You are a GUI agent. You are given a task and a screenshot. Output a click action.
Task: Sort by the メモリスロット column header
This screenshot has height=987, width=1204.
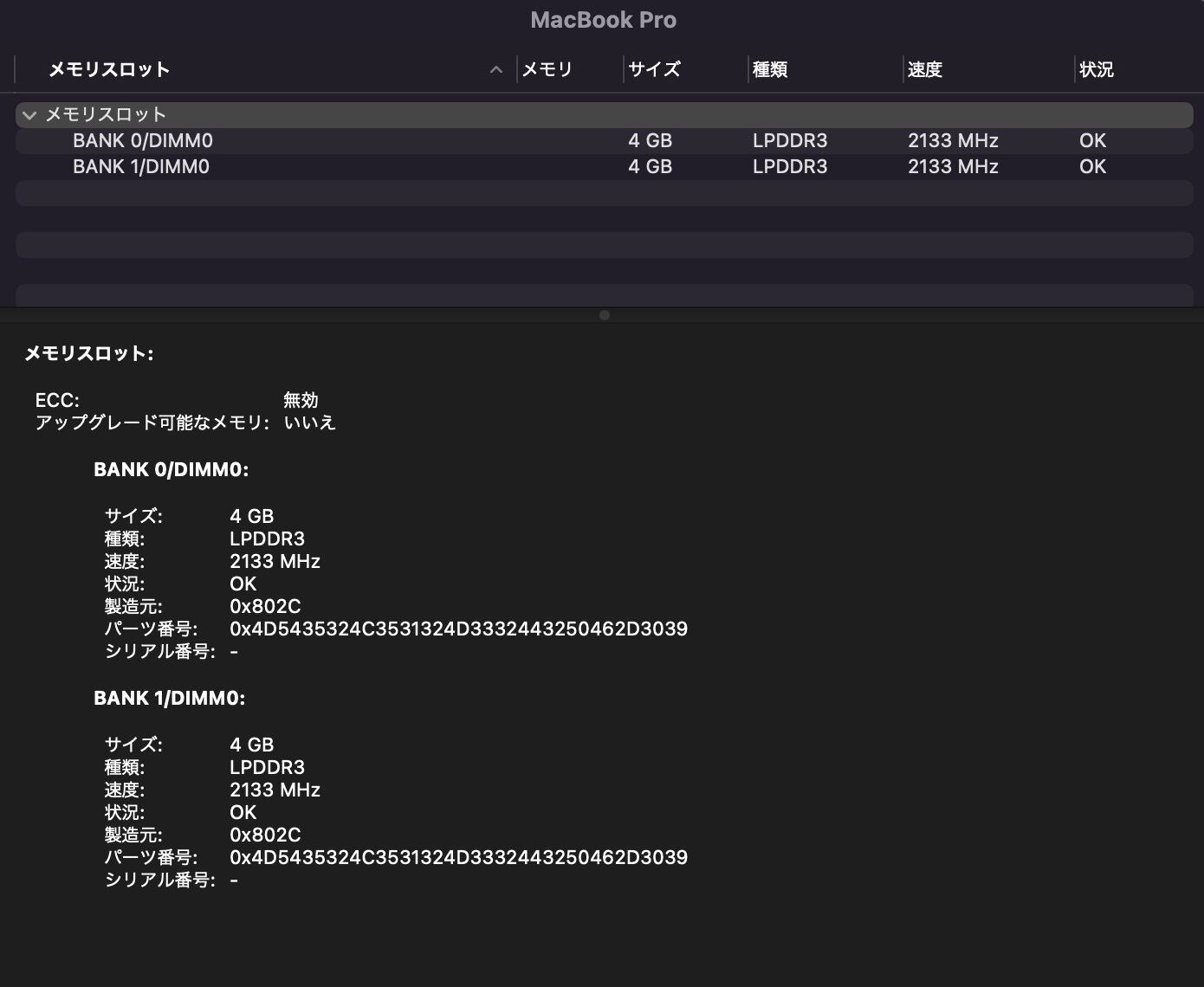coord(109,70)
